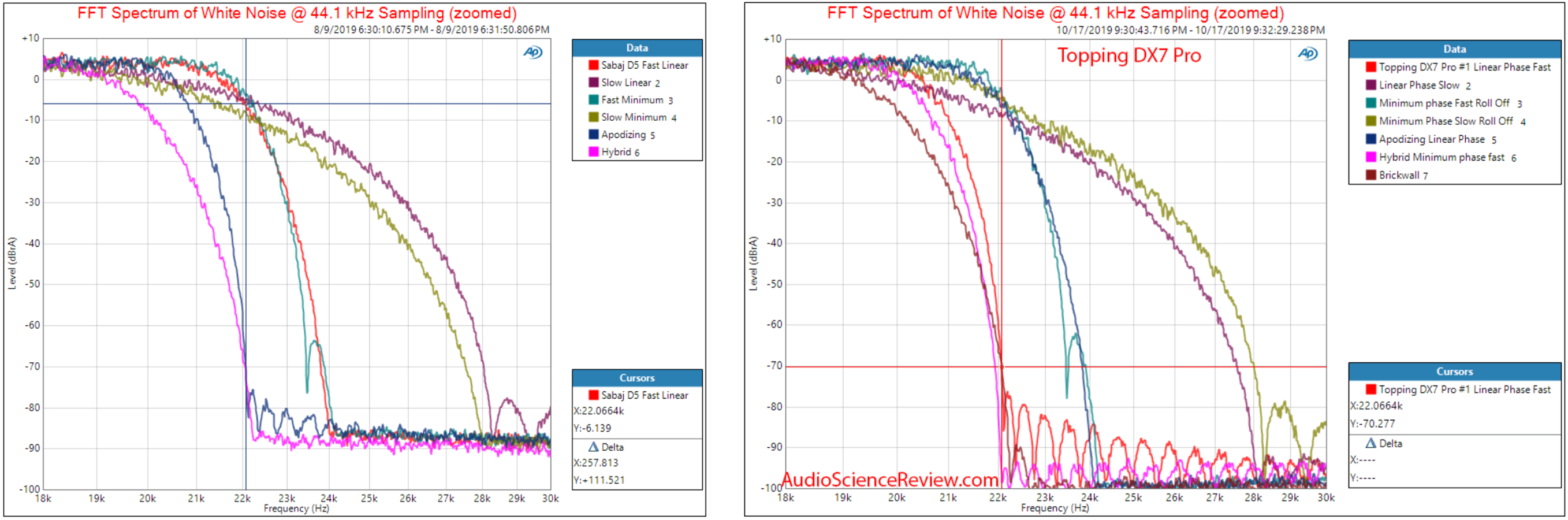Click 'Apodizing Linear Phase 5' legend label
Viewport: 1568px width, 520px height.
tap(1437, 139)
